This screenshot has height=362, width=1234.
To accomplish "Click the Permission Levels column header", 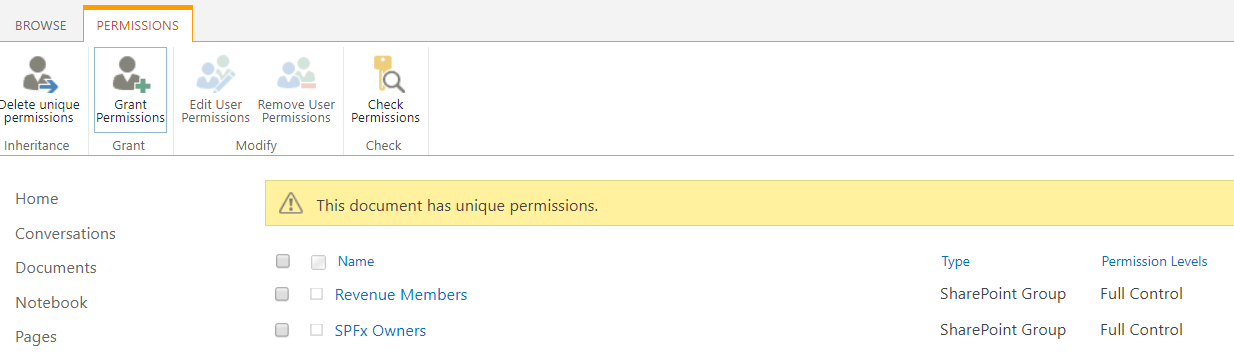I will (1154, 262).
